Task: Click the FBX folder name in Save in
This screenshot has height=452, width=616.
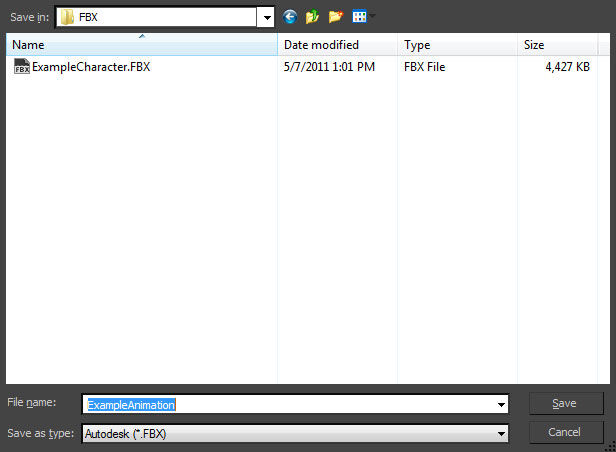Action: pyautogui.click(x=88, y=17)
